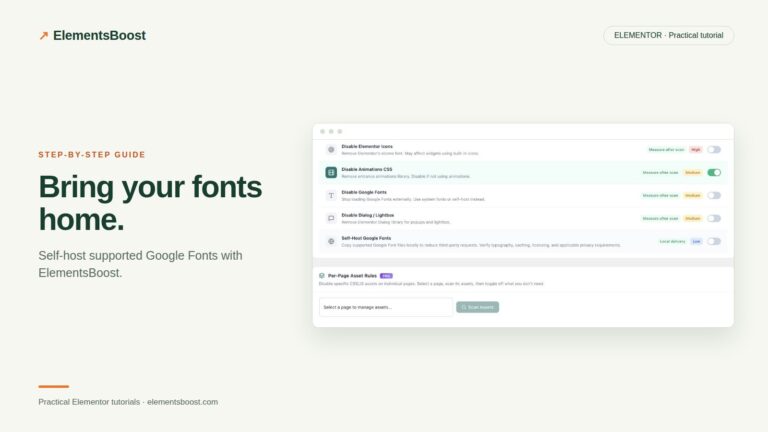Click the Disable Elementor Icons row icon
This screenshot has width=768, height=432.
coord(331,150)
